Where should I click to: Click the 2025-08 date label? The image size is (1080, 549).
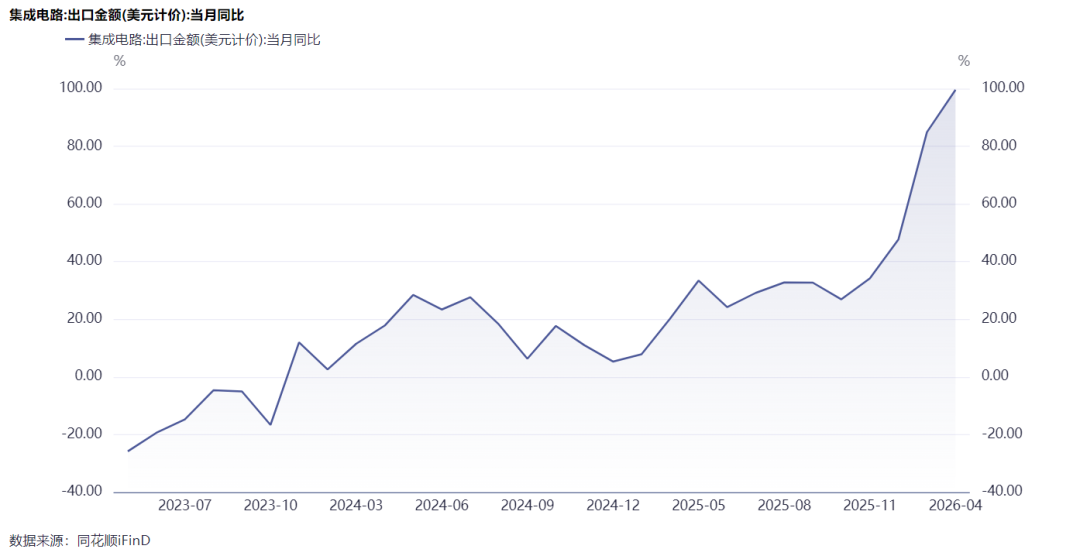click(x=785, y=506)
